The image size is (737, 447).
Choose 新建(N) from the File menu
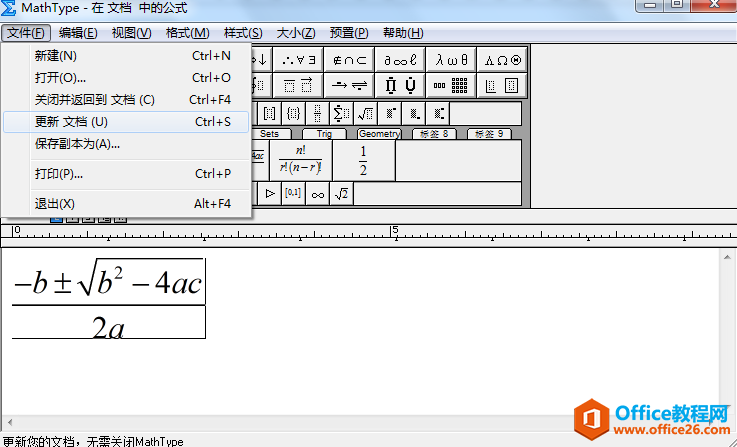tap(126, 56)
